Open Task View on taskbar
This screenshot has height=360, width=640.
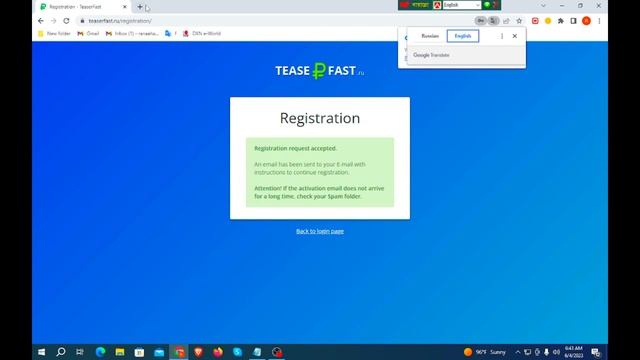(x=80, y=352)
